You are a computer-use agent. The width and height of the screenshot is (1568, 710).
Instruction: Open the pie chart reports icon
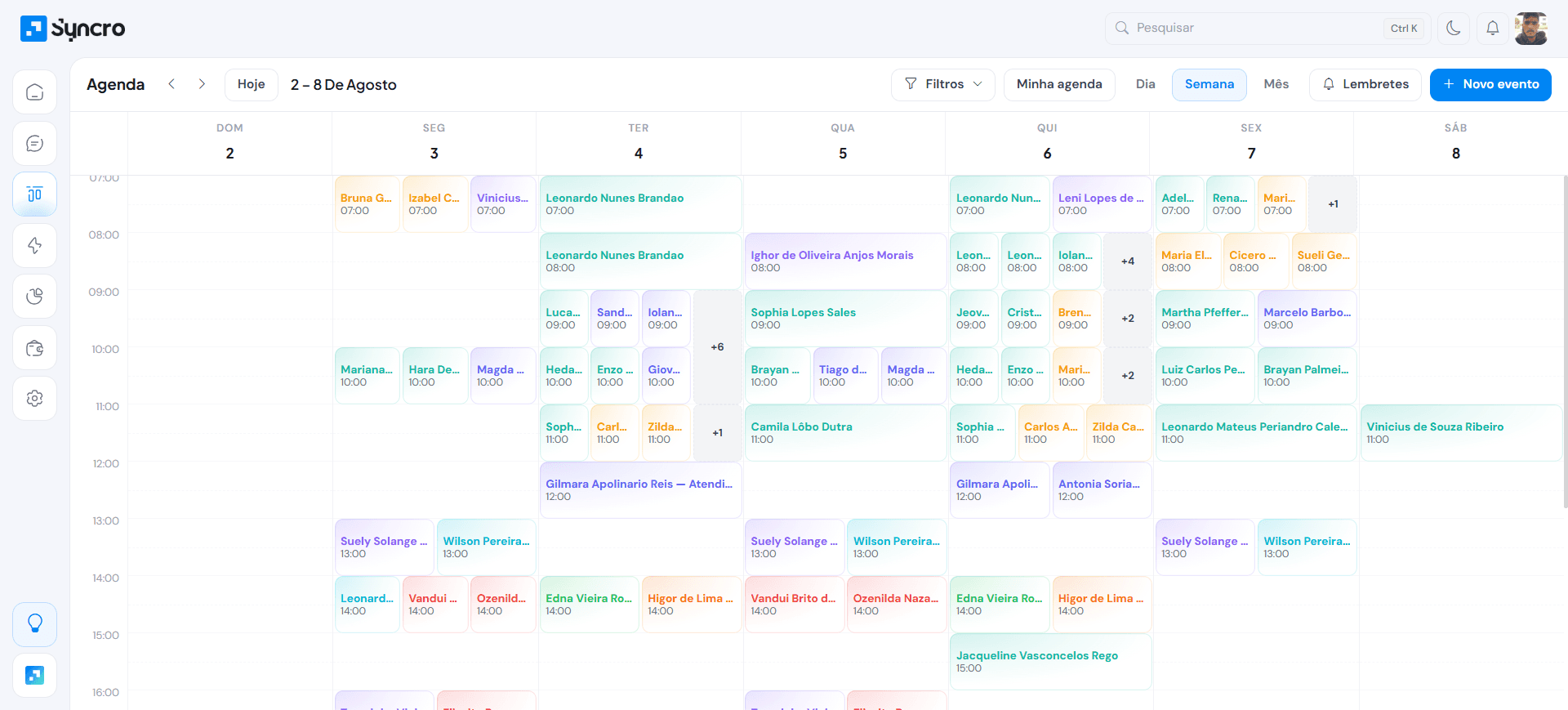[x=34, y=297]
